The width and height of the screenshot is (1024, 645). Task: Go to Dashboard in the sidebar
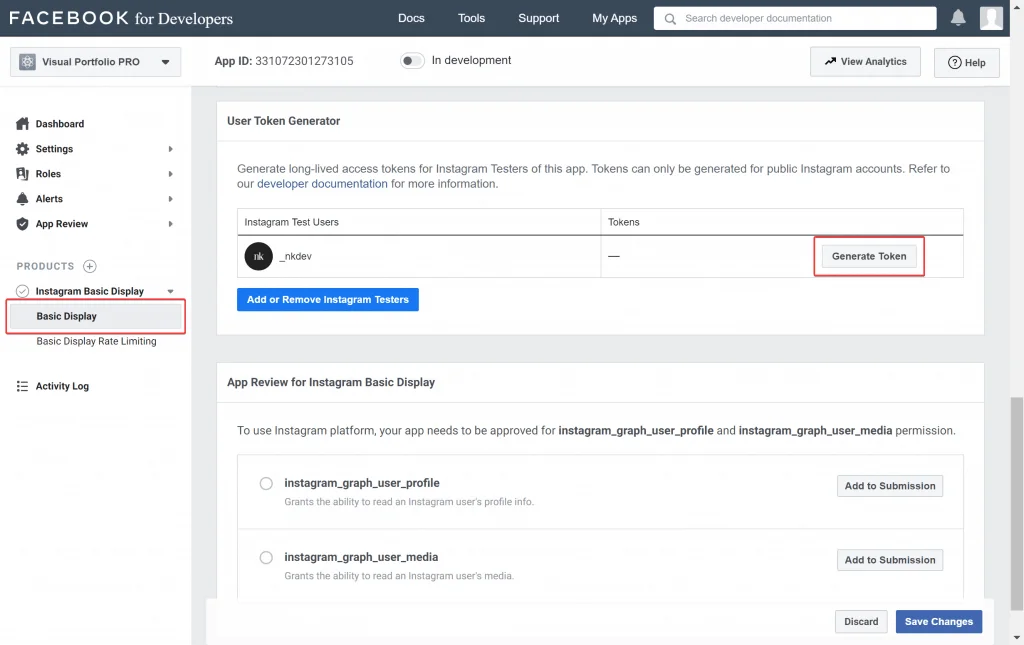pos(59,124)
